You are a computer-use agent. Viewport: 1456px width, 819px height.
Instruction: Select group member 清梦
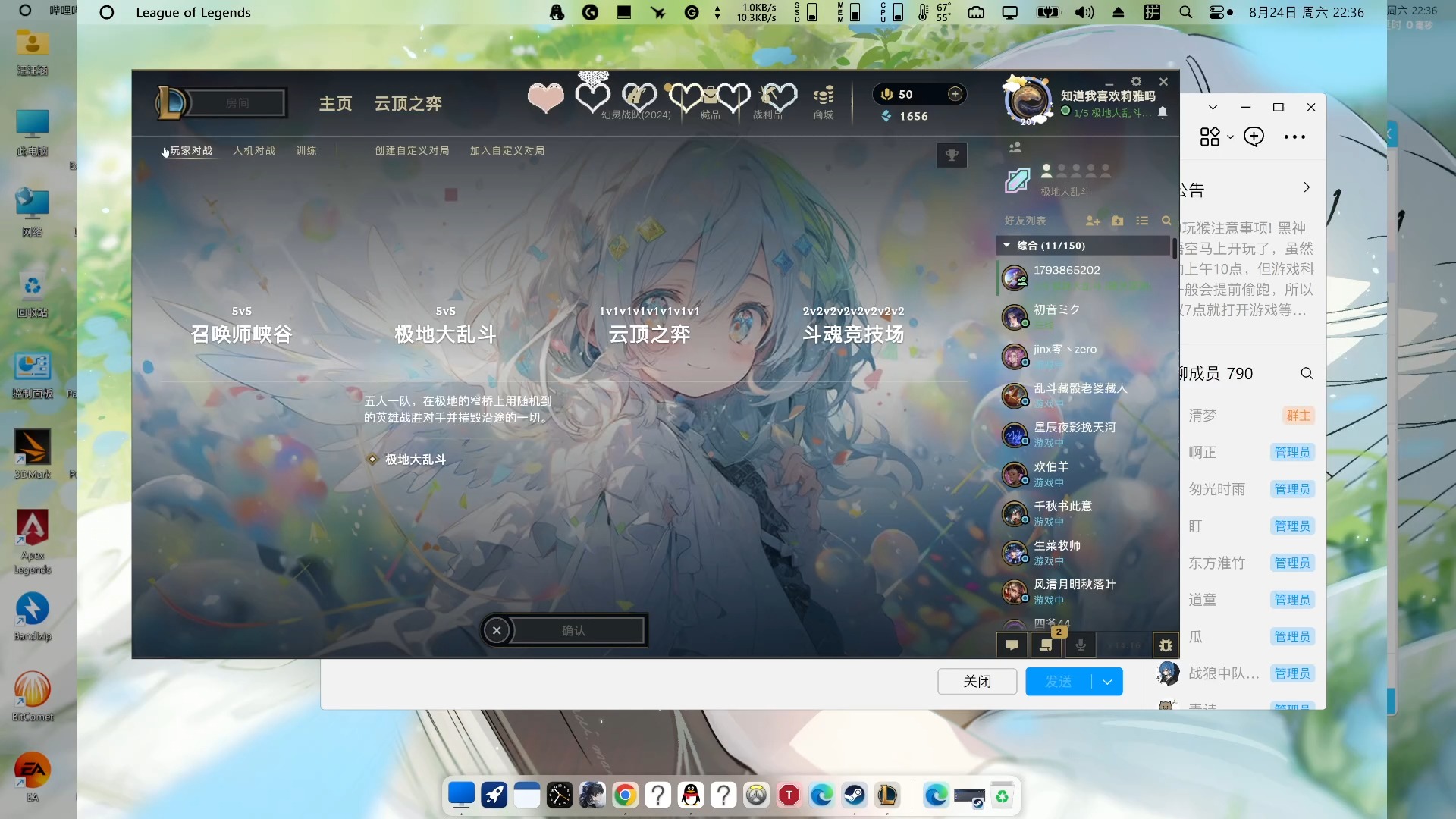(1202, 416)
